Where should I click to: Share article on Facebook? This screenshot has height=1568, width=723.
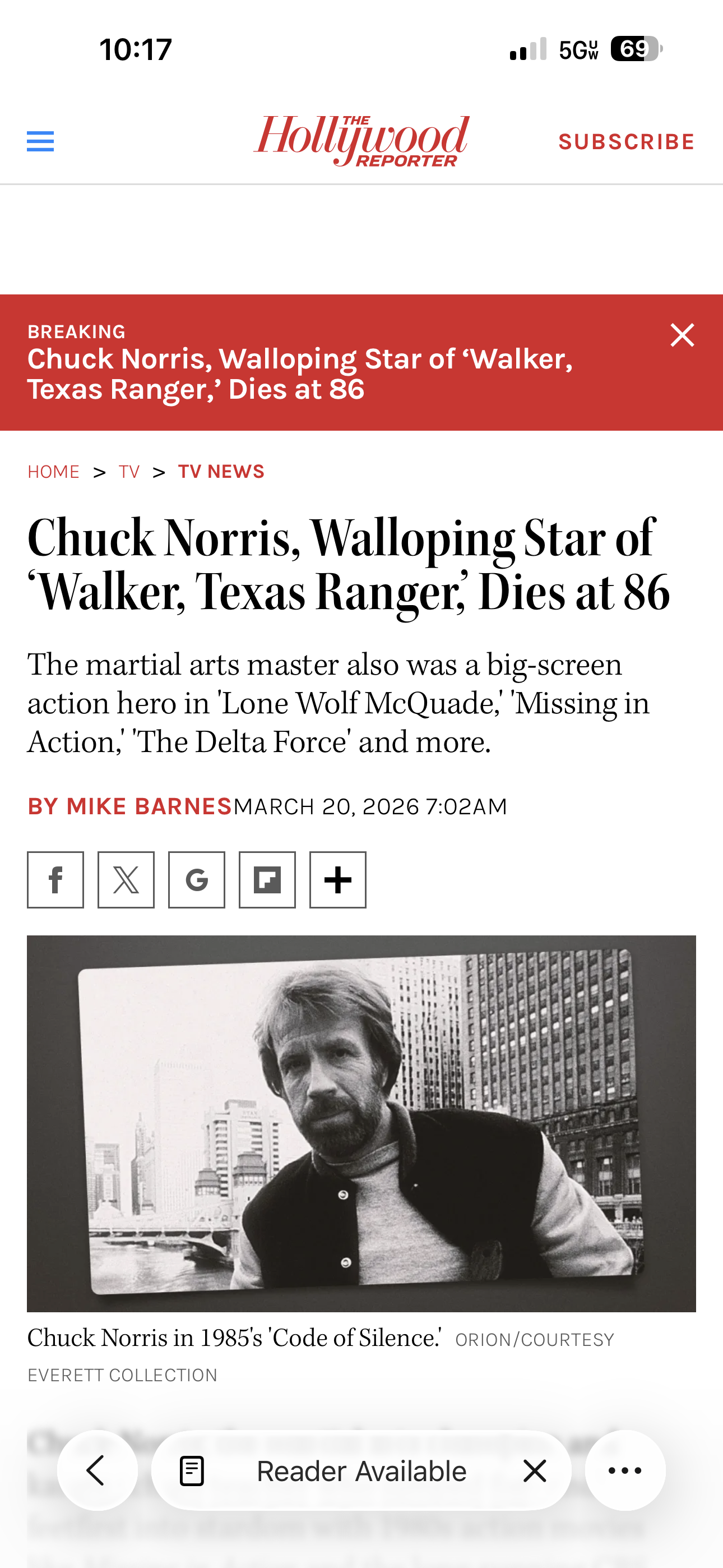click(55, 879)
